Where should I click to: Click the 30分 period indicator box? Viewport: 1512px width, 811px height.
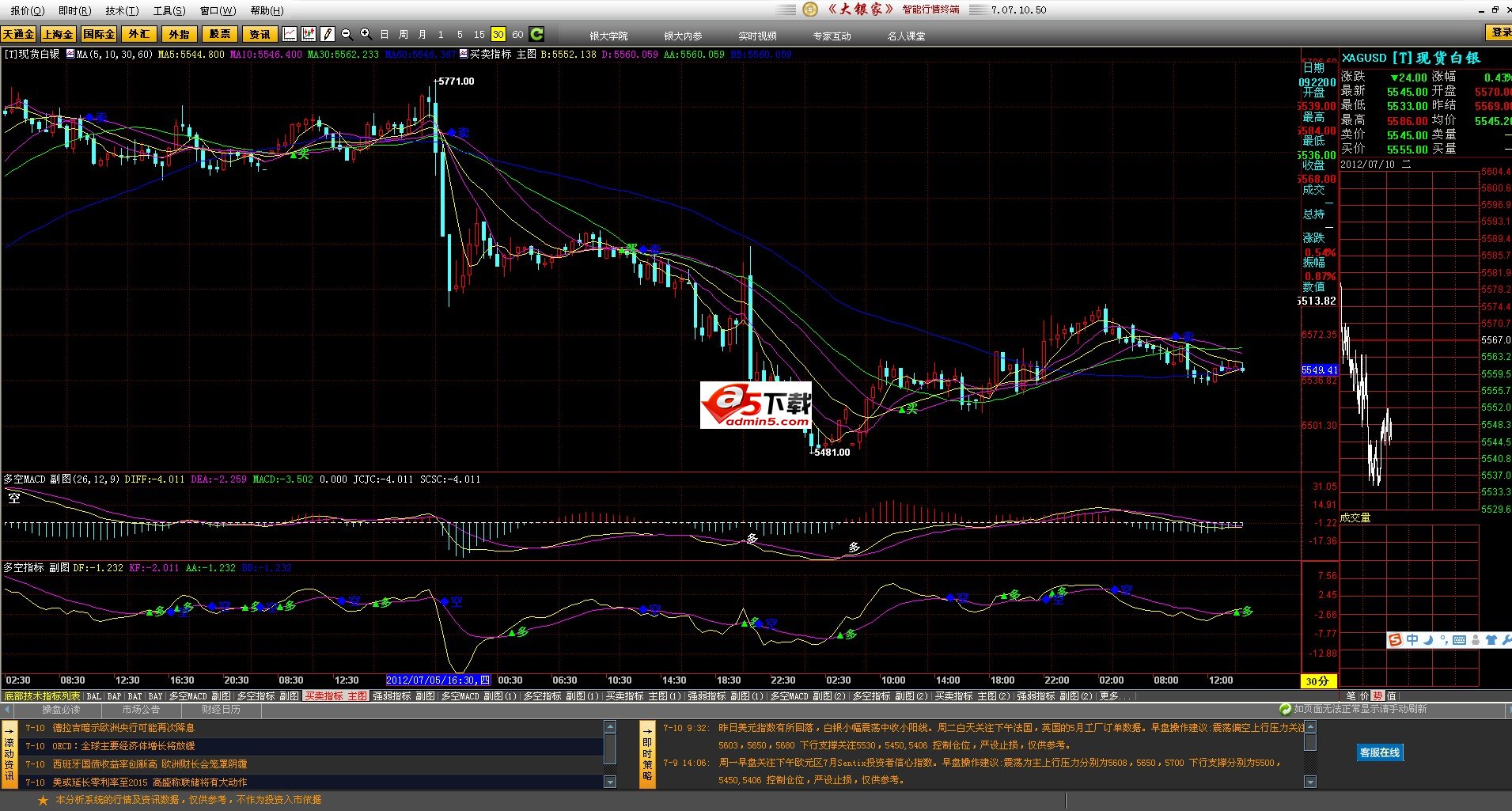(x=1317, y=681)
